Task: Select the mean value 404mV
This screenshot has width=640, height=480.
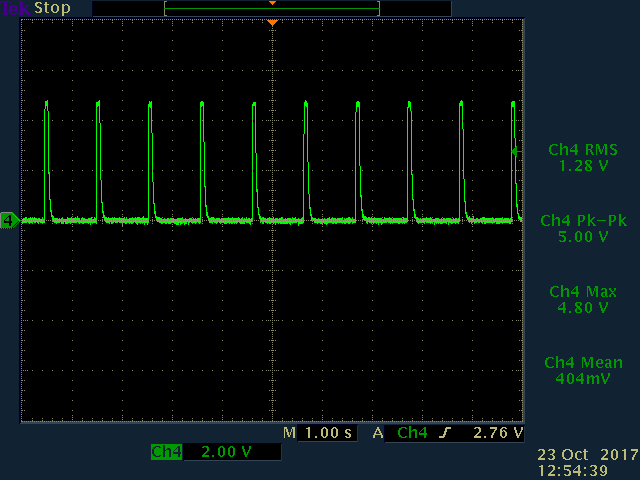Action: pyautogui.click(x=583, y=378)
